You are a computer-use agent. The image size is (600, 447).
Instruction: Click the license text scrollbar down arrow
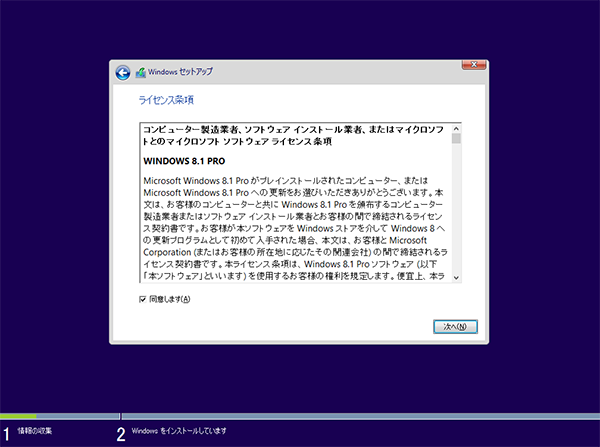[x=456, y=277]
